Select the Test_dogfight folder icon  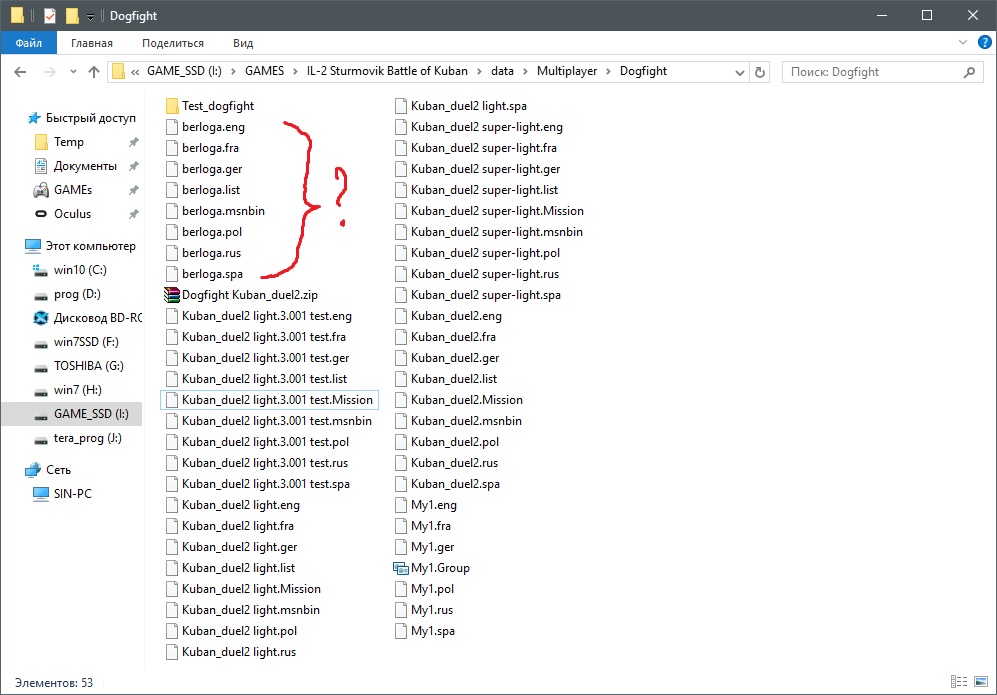(x=172, y=106)
